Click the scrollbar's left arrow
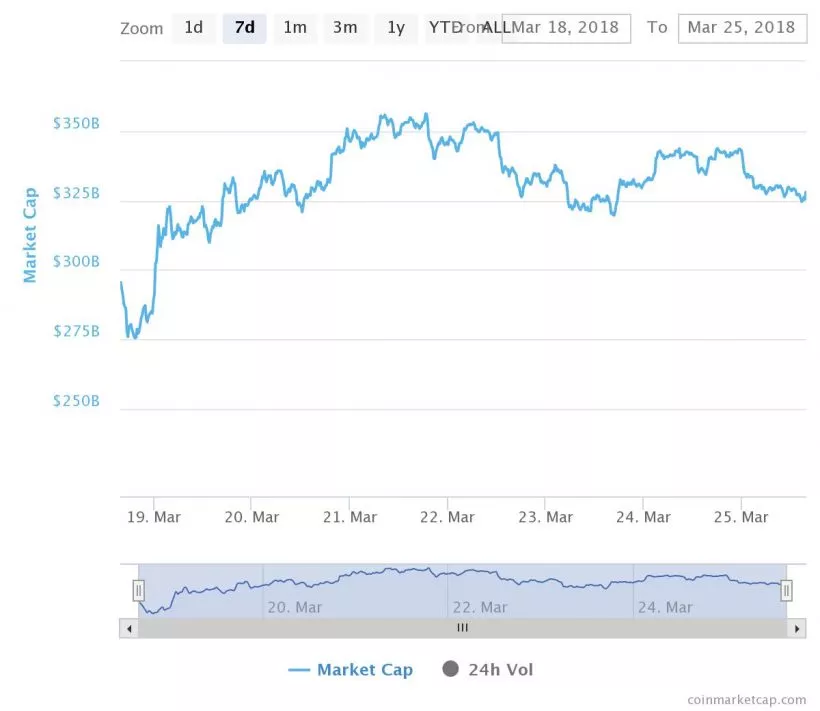This screenshot has height=711, width=820. coord(128,629)
